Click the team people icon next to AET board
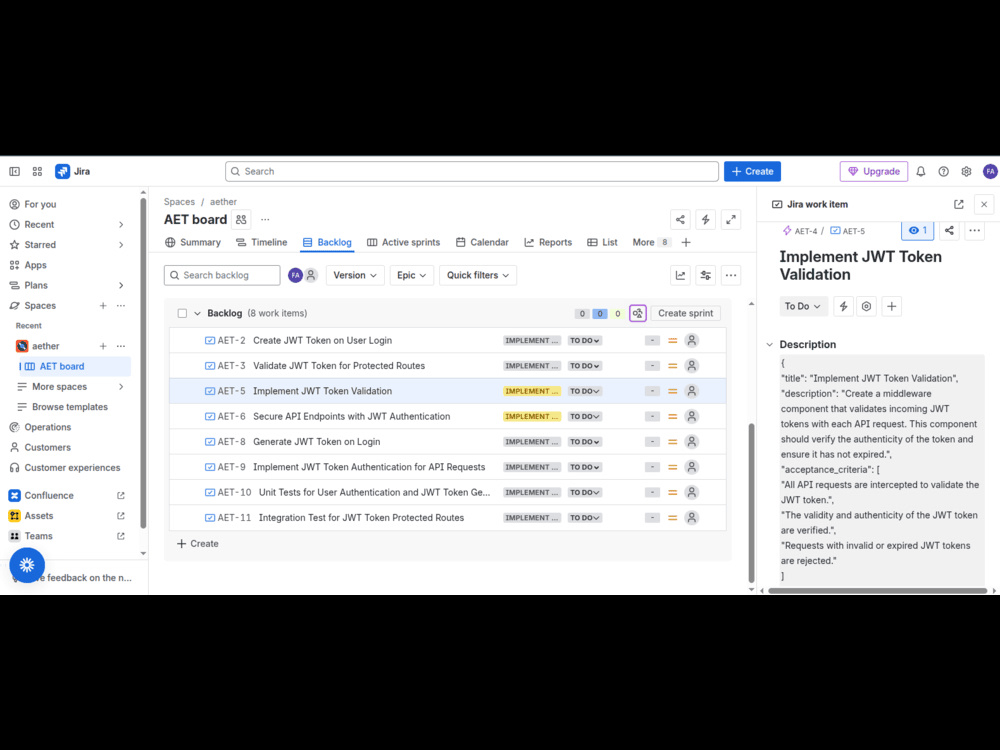This screenshot has height=750, width=1000. point(241,219)
